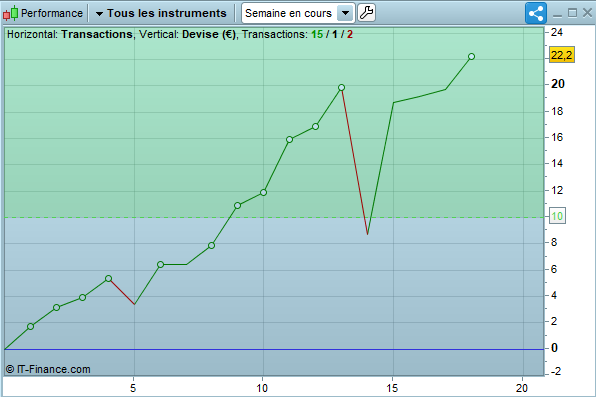Screen dimensions: 596x397
Task: Click the first data point at transaction 1
Action: click(x=30, y=327)
